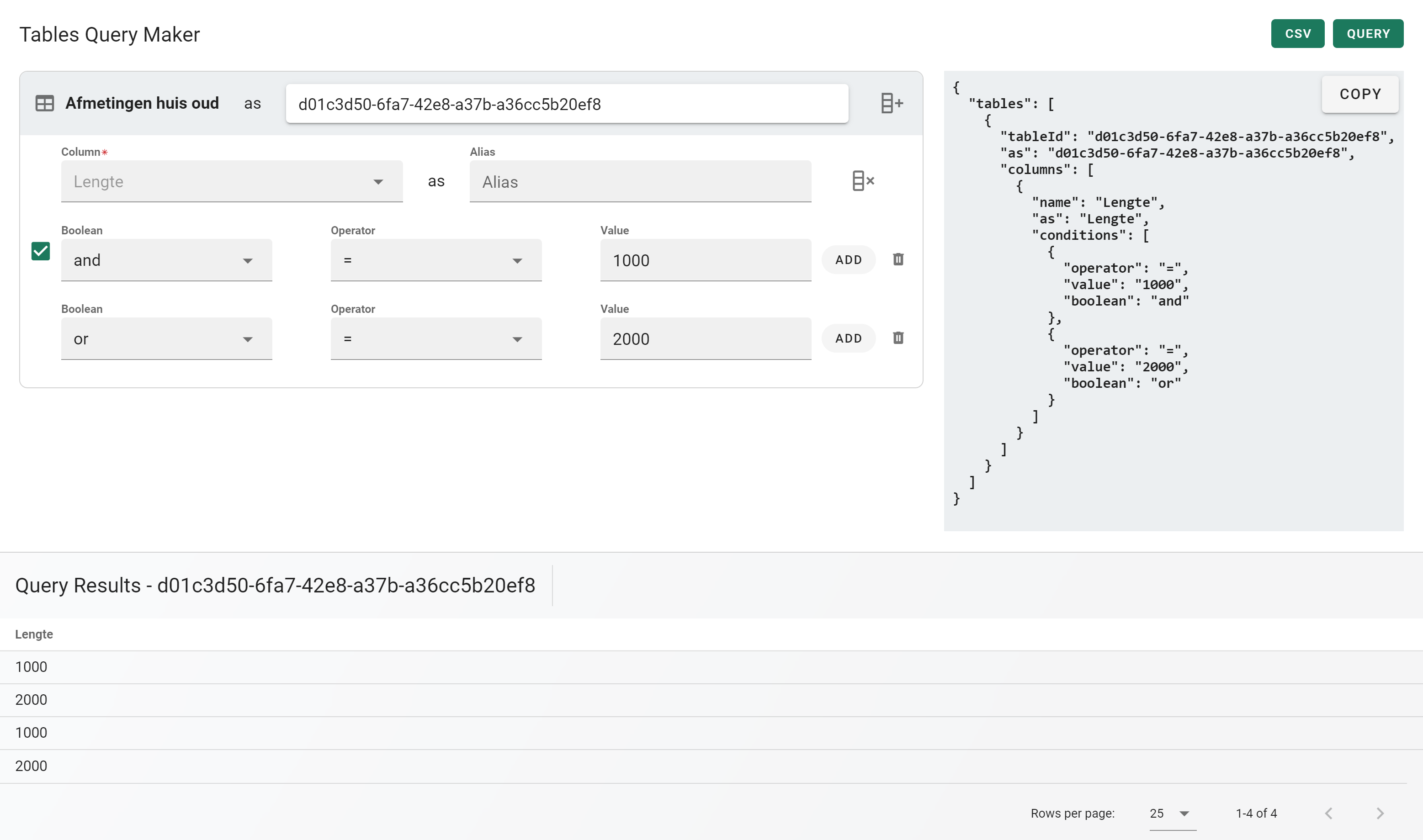Open the Boolean dropdown set to 'and'

point(166,260)
